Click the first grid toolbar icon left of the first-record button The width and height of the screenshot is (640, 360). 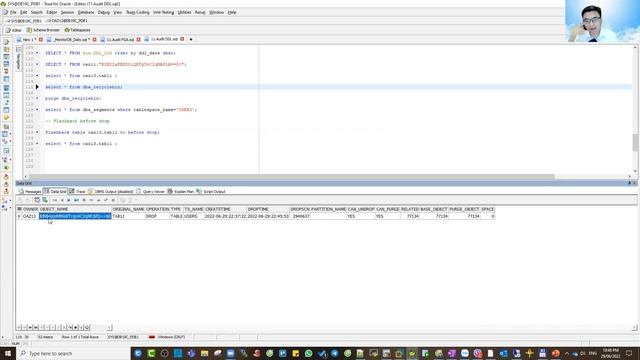point(37,200)
